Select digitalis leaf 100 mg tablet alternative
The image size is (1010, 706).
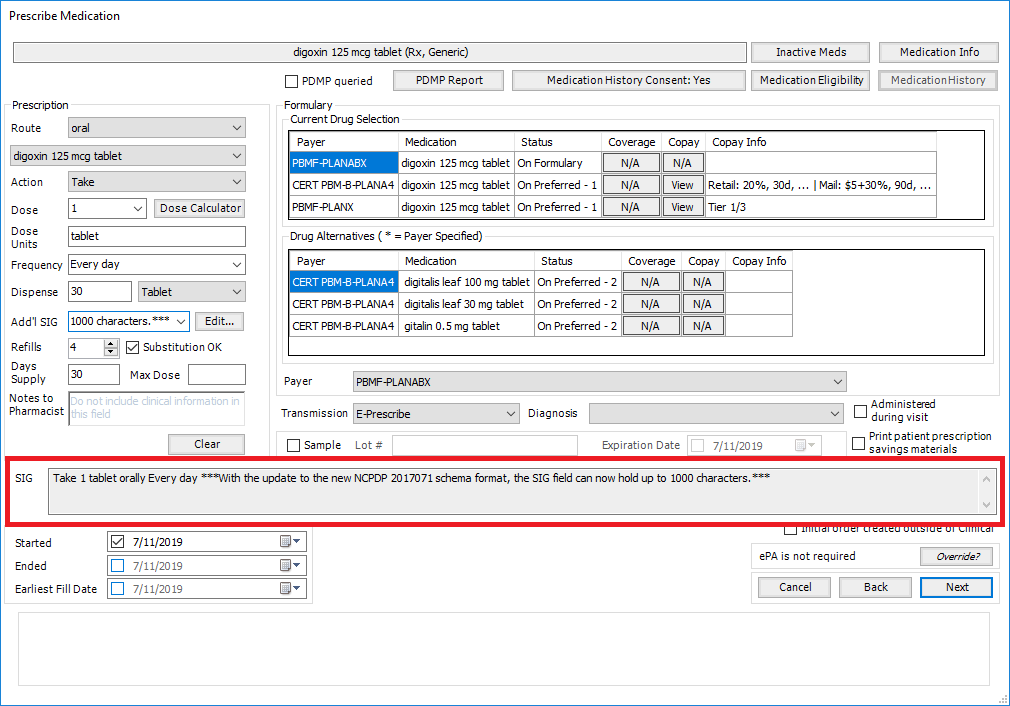(467, 281)
